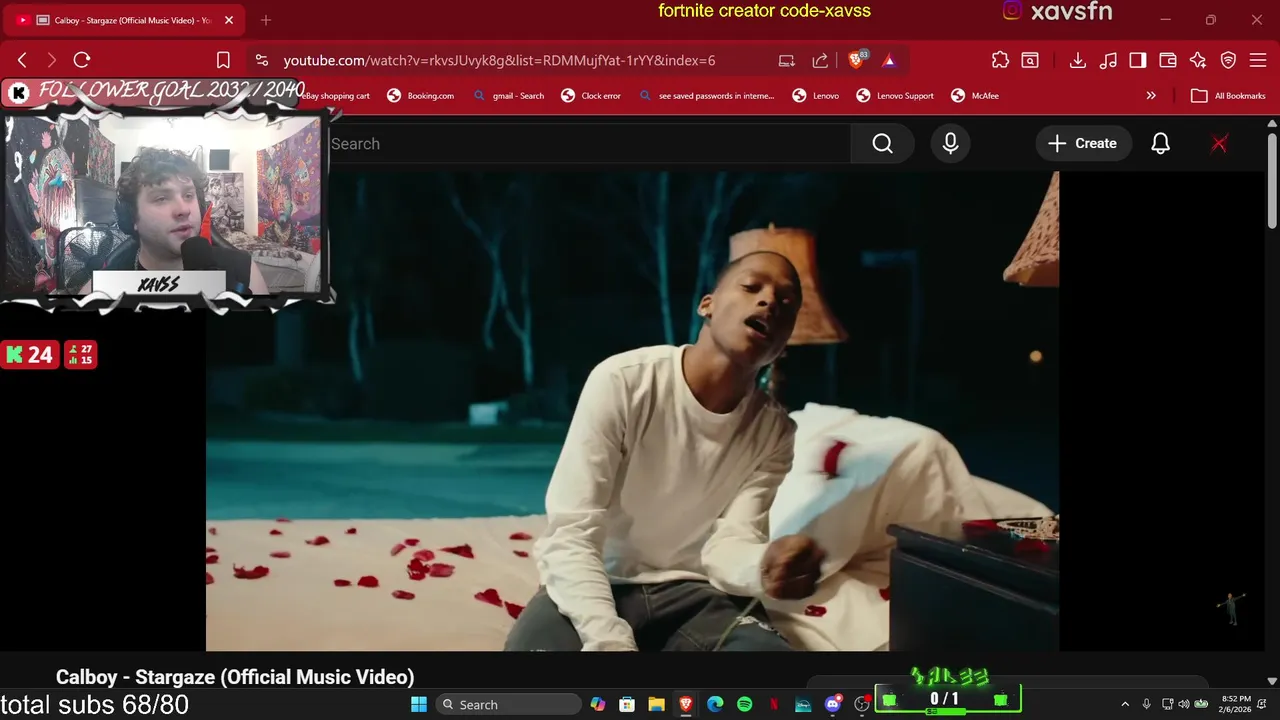This screenshot has width=1280, height=720.
Task: Open Microsoft Store from the taskbar
Action: (x=627, y=704)
